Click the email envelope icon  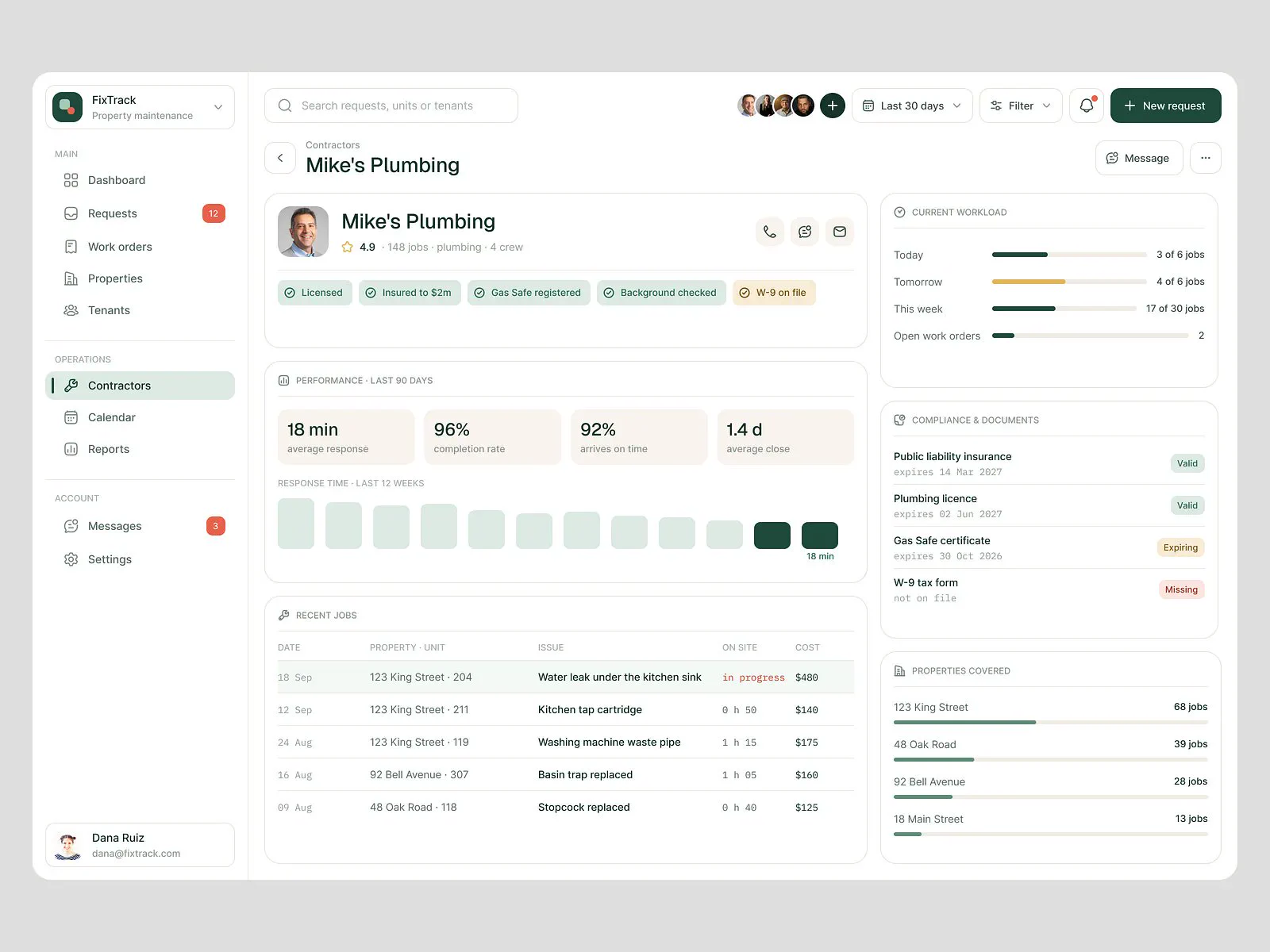pyautogui.click(x=840, y=232)
